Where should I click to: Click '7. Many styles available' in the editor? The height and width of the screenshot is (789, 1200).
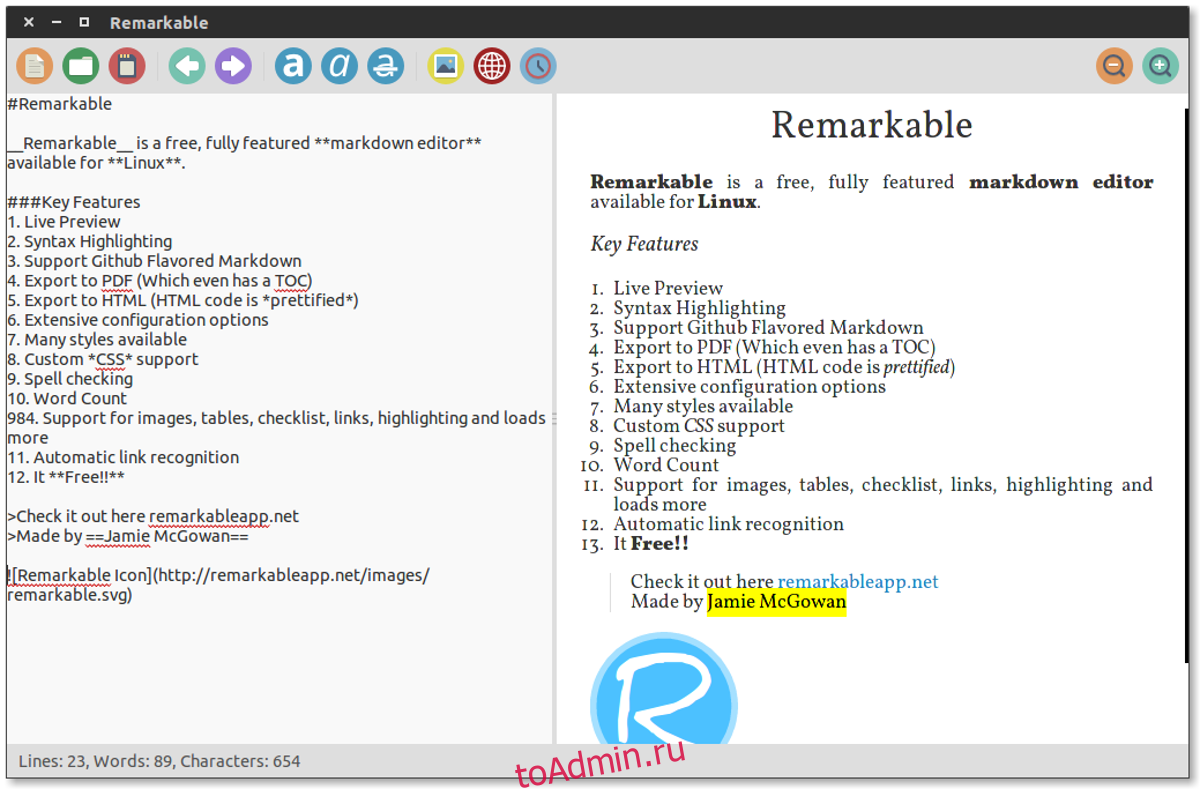pyautogui.click(x=97, y=340)
